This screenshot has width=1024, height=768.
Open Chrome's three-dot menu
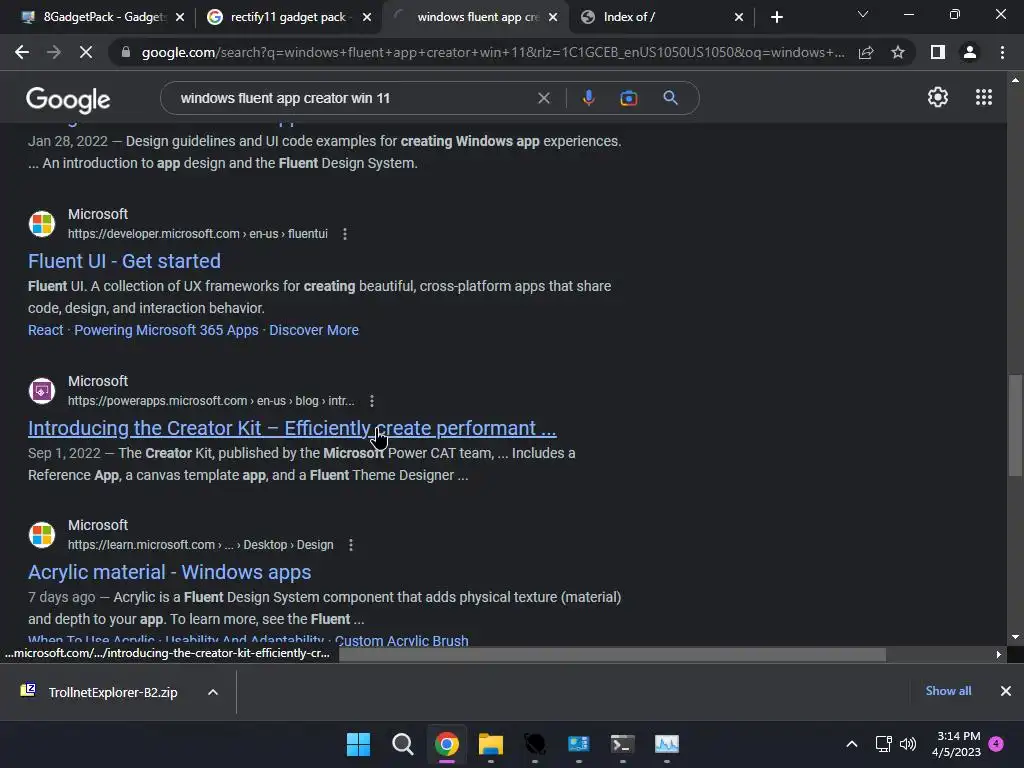click(x=1002, y=52)
